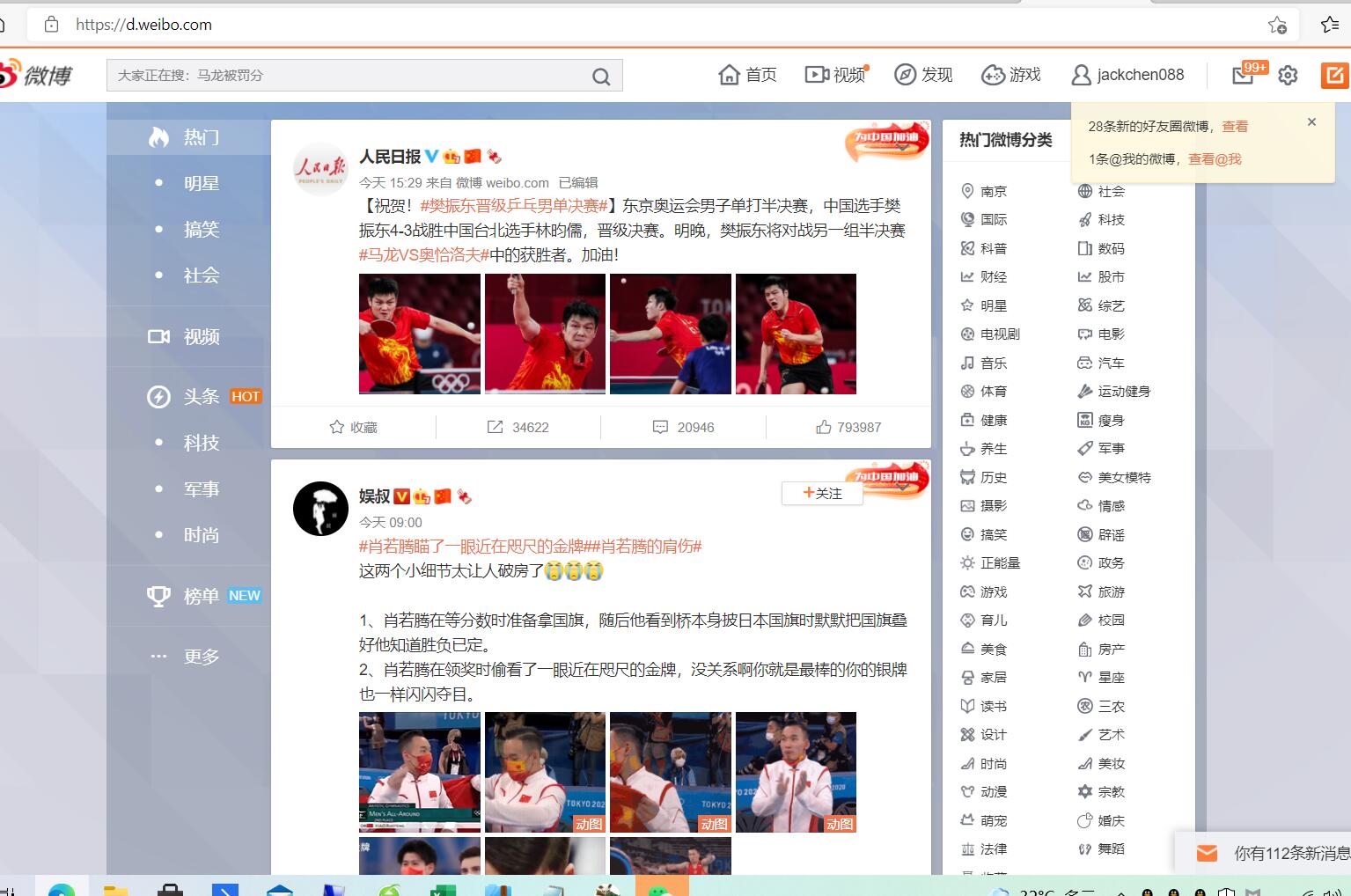Viewport: 1351px width, 896px height.
Task: Click the 娱叔 avatar
Action: pos(320,509)
